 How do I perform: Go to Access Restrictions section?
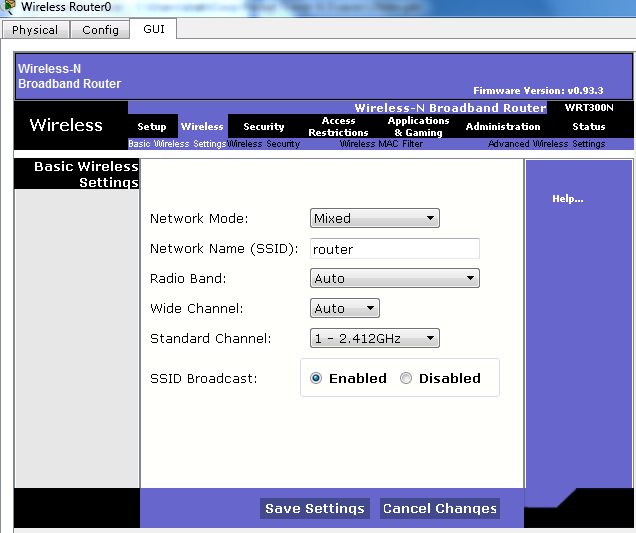[x=338, y=127]
